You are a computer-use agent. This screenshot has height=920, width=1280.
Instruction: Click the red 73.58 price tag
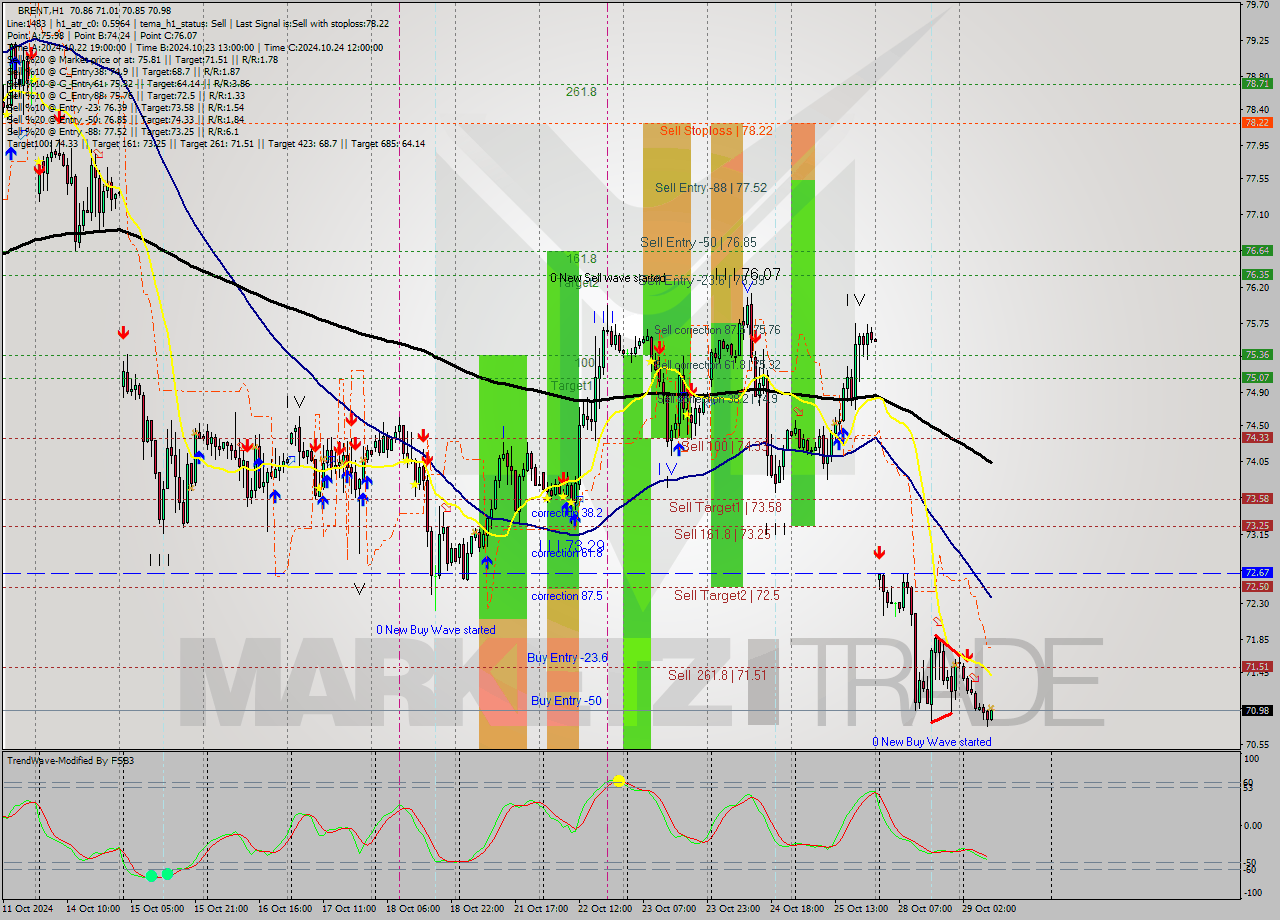(1257, 498)
